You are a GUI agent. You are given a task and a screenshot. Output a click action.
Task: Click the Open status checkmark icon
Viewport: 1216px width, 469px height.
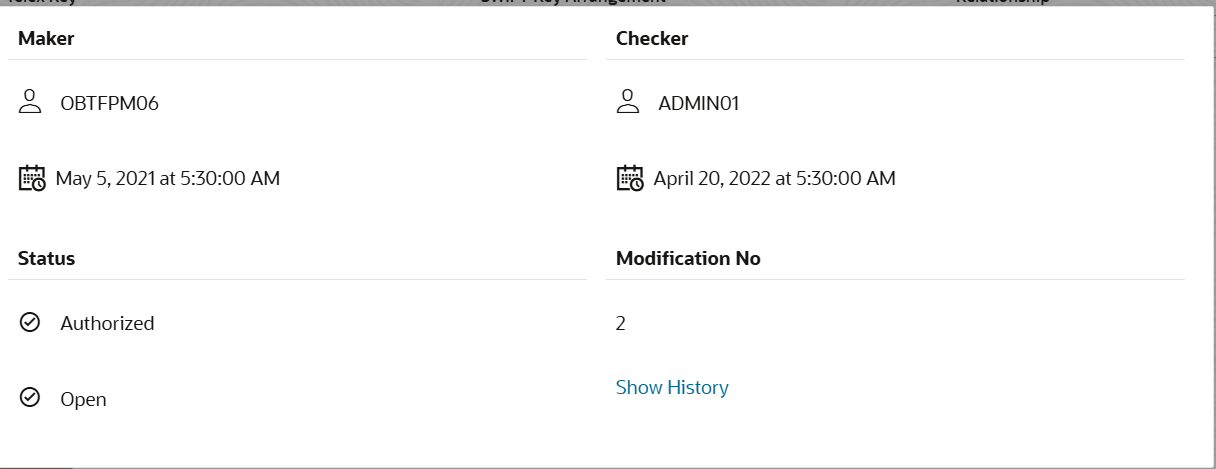30,399
